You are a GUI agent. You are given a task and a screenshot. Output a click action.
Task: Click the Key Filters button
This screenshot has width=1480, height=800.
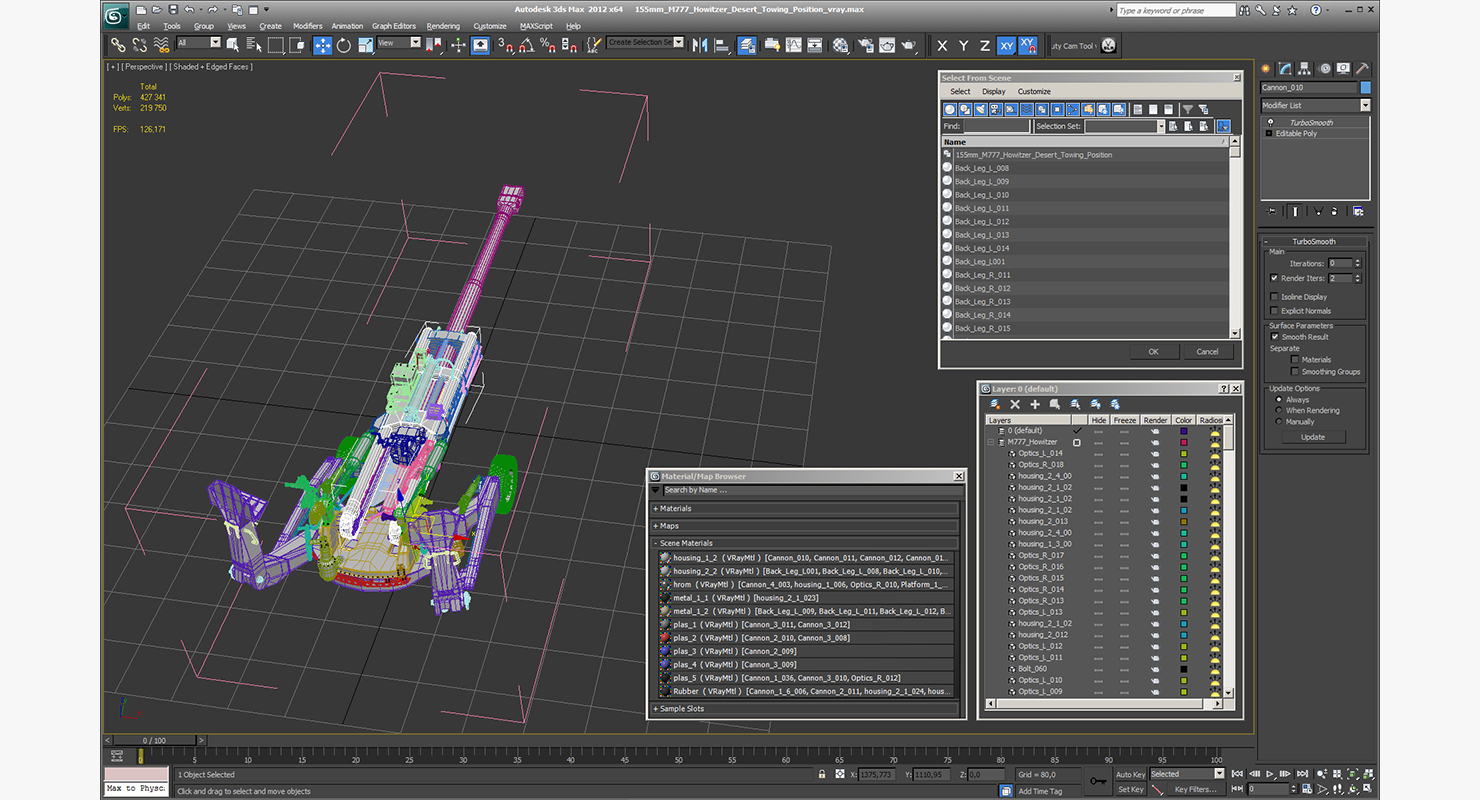pos(1196,789)
